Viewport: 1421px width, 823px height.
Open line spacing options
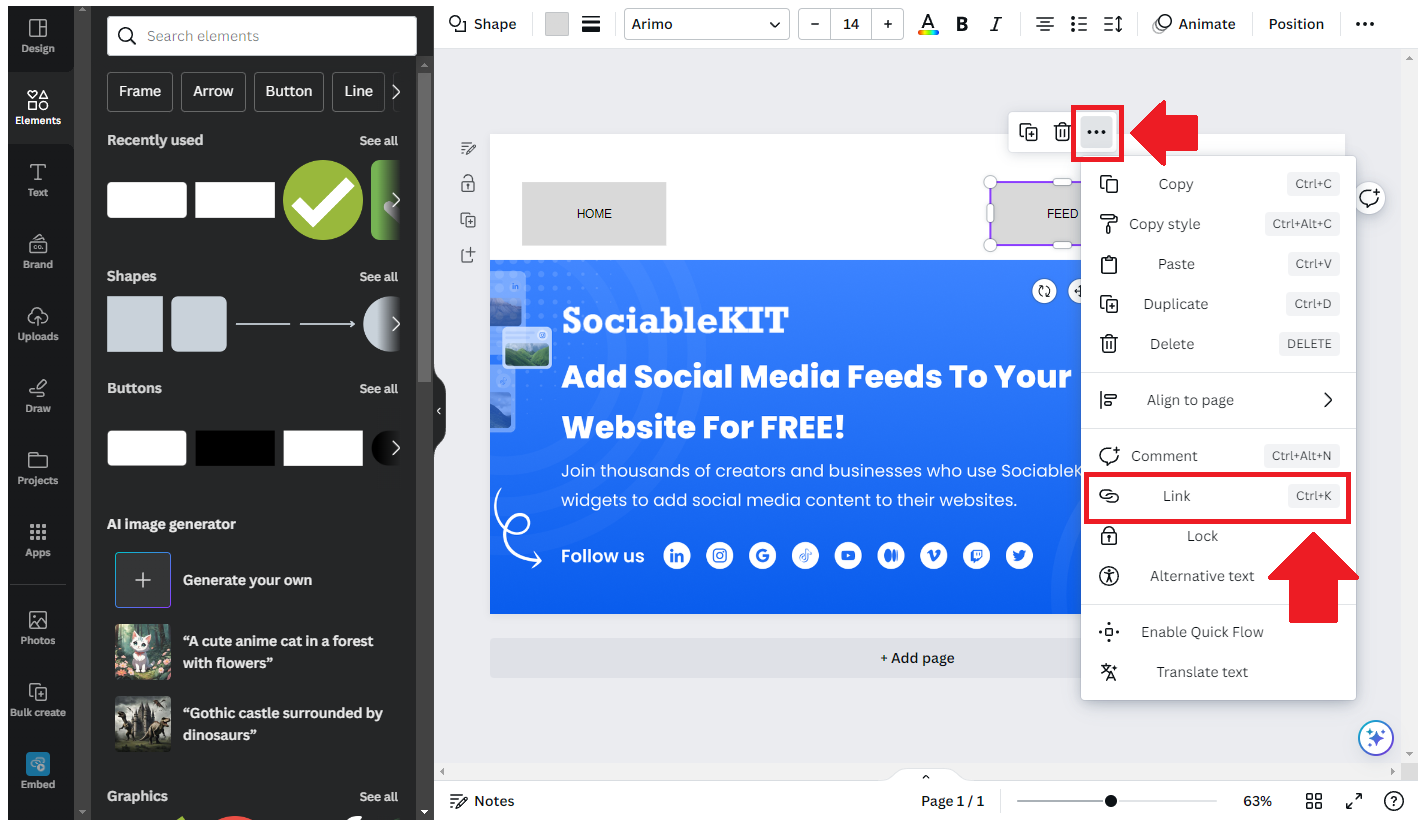[x=1113, y=24]
